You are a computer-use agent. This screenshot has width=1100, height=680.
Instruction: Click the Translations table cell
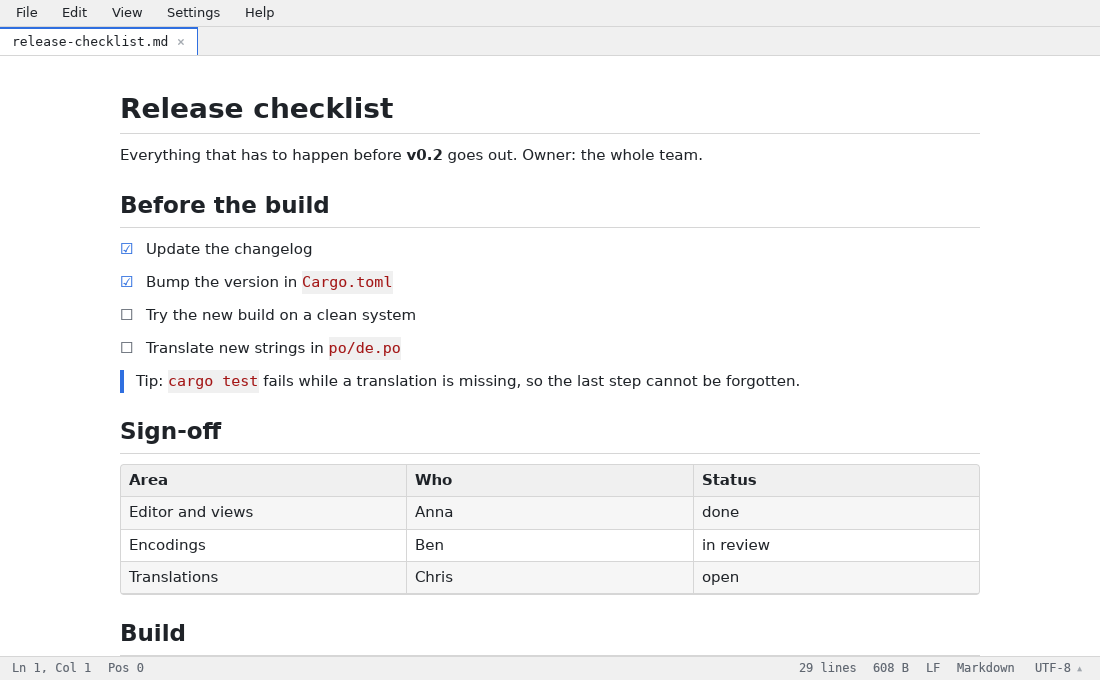click(263, 578)
